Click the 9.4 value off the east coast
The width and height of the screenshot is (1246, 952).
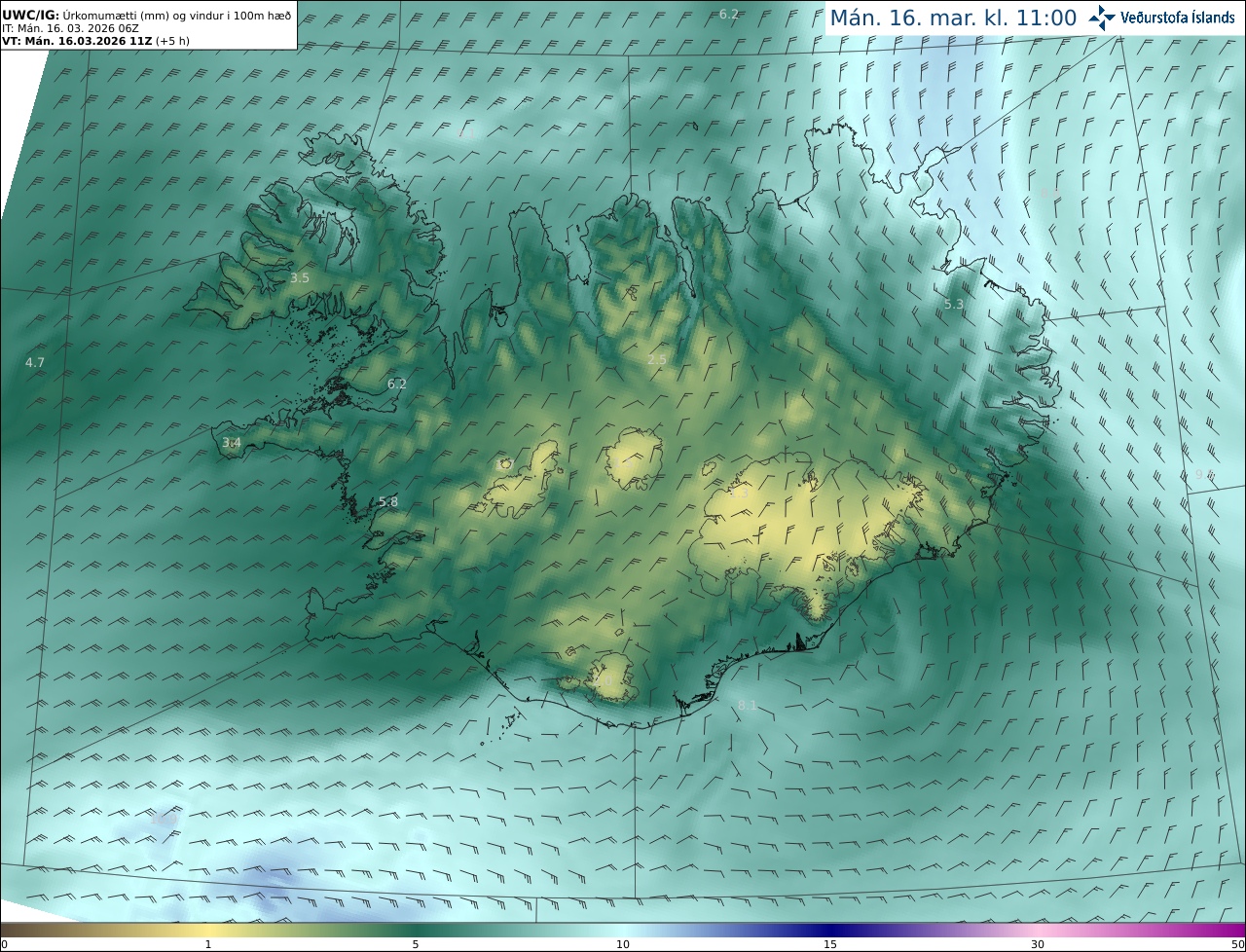[1204, 474]
